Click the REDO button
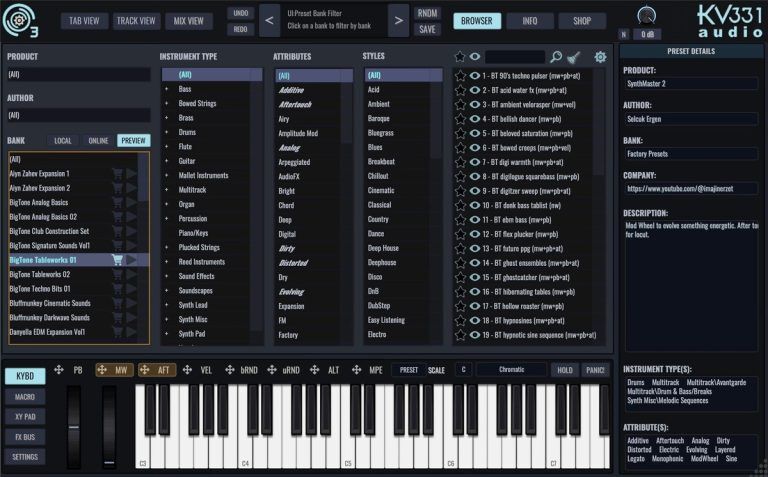768x477 pixels. coord(240,29)
